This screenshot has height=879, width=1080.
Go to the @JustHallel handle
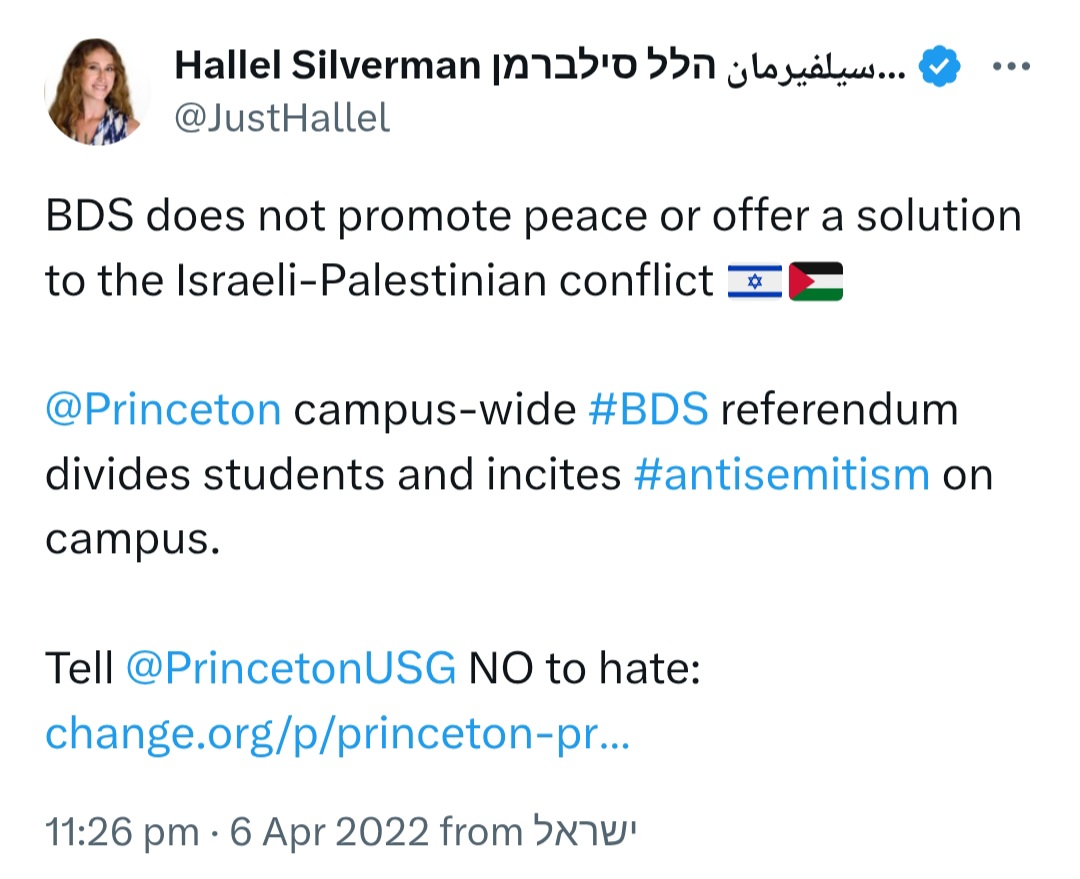pyautogui.click(x=282, y=119)
